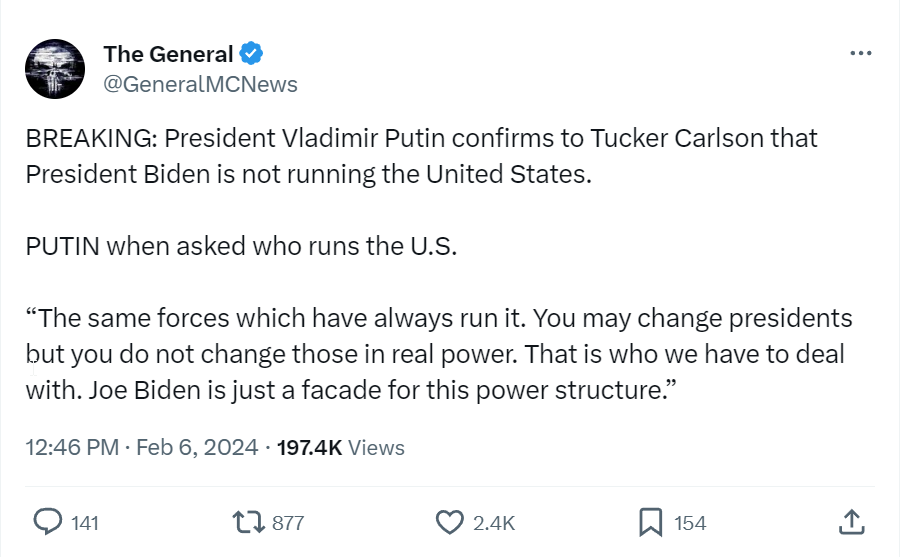Like the post with the heart icon

point(451,521)
